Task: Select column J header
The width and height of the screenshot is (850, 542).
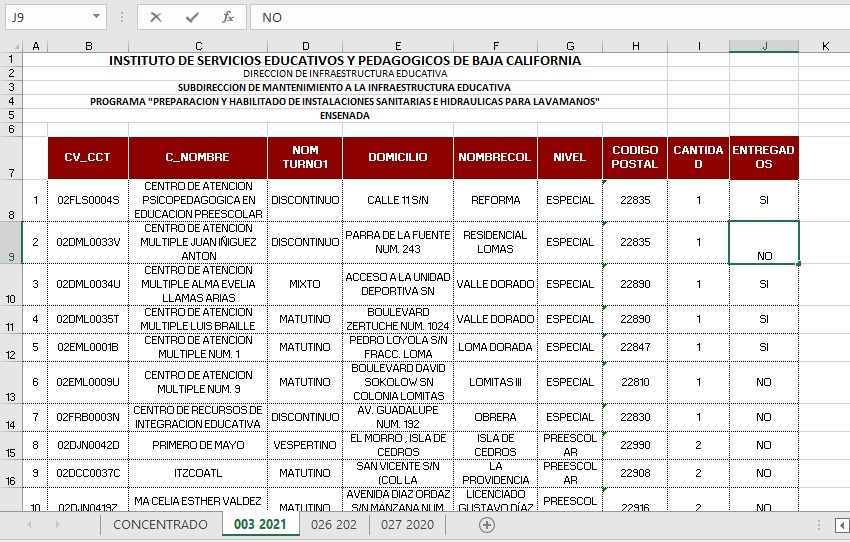Action: pos(764,46)
